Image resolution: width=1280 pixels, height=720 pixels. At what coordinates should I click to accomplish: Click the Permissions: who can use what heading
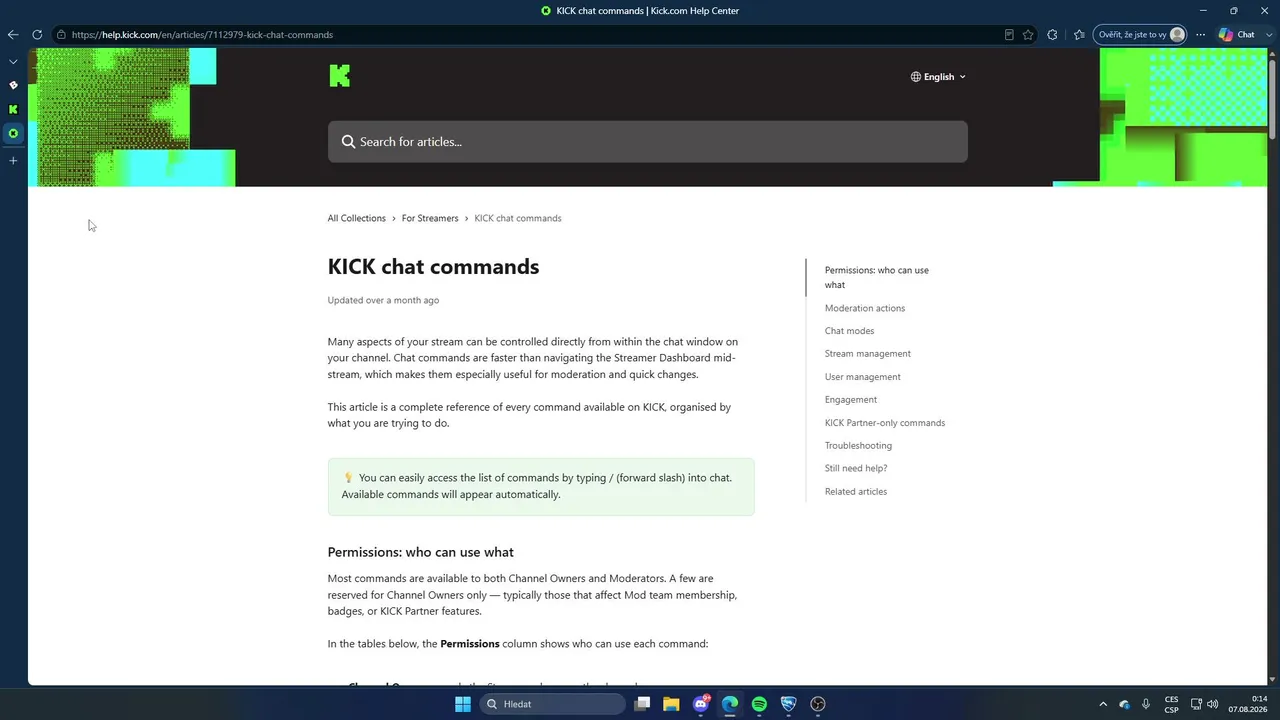tap(421, 552)
